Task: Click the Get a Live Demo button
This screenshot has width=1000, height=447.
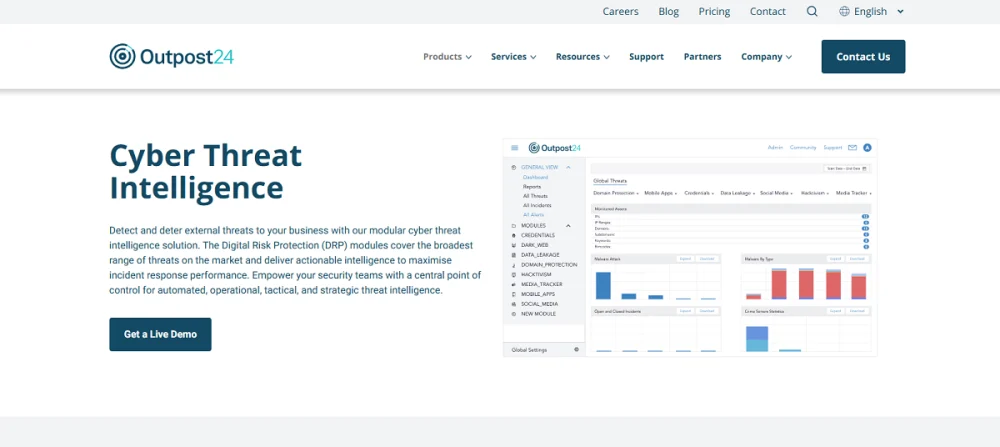Action: coord(160,334)
